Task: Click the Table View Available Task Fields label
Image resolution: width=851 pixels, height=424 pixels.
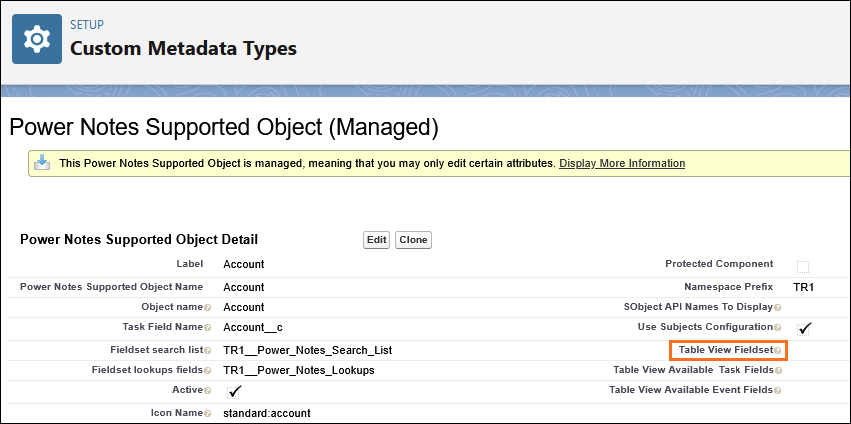Action: coord(693,370)
